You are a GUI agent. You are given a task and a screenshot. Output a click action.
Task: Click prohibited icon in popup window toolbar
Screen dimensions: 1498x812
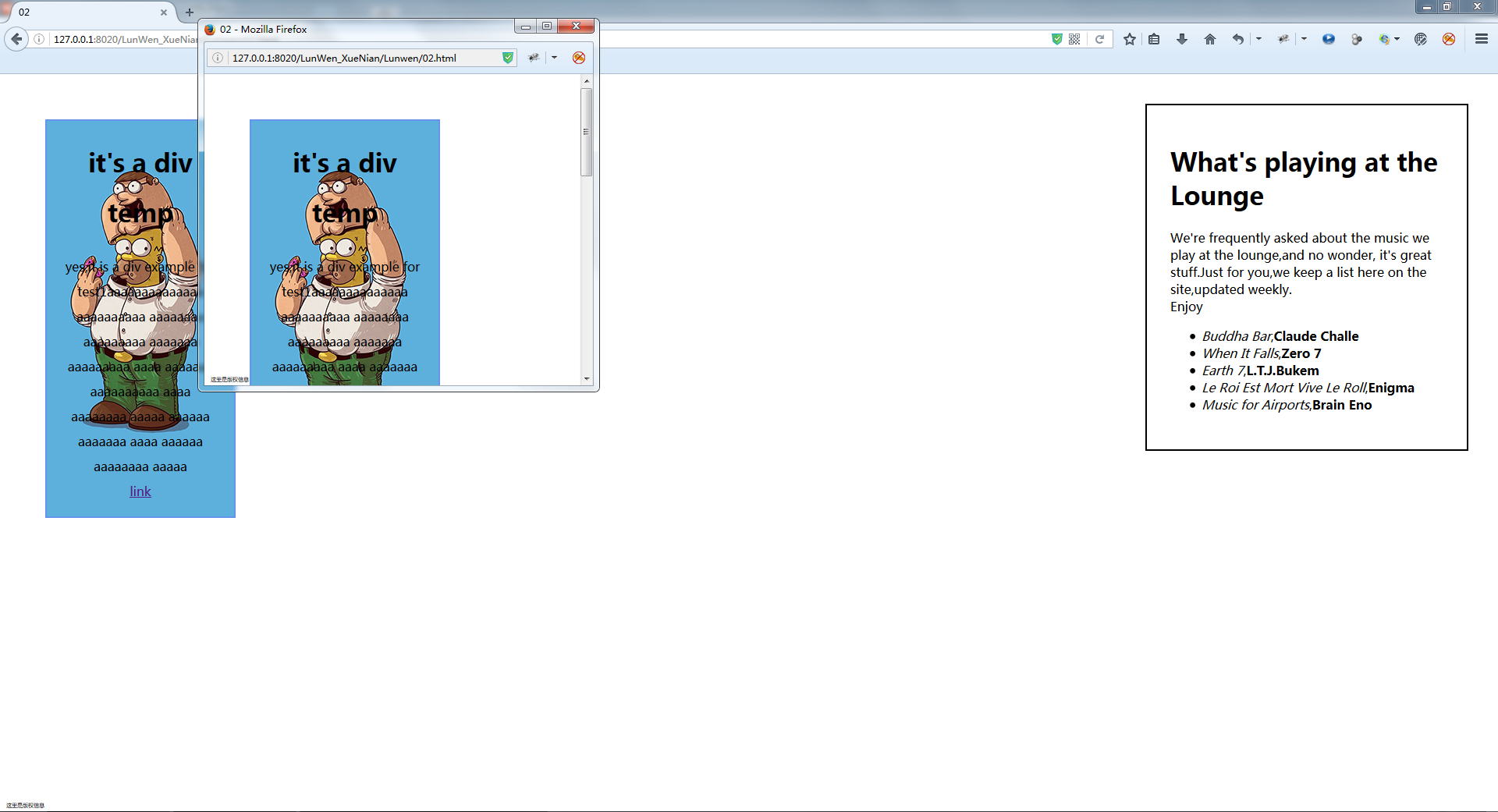(x=579, y=58)
